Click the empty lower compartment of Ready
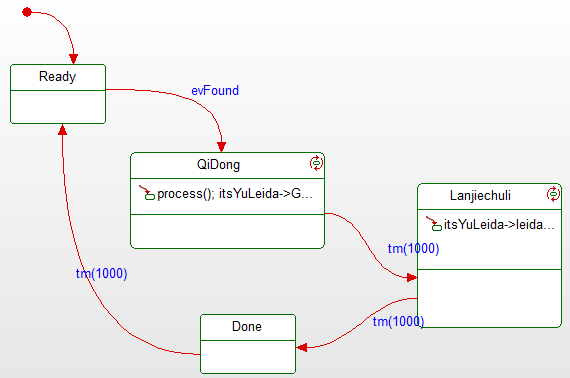The width and height of the screenshot is (570, 378). 58,107
